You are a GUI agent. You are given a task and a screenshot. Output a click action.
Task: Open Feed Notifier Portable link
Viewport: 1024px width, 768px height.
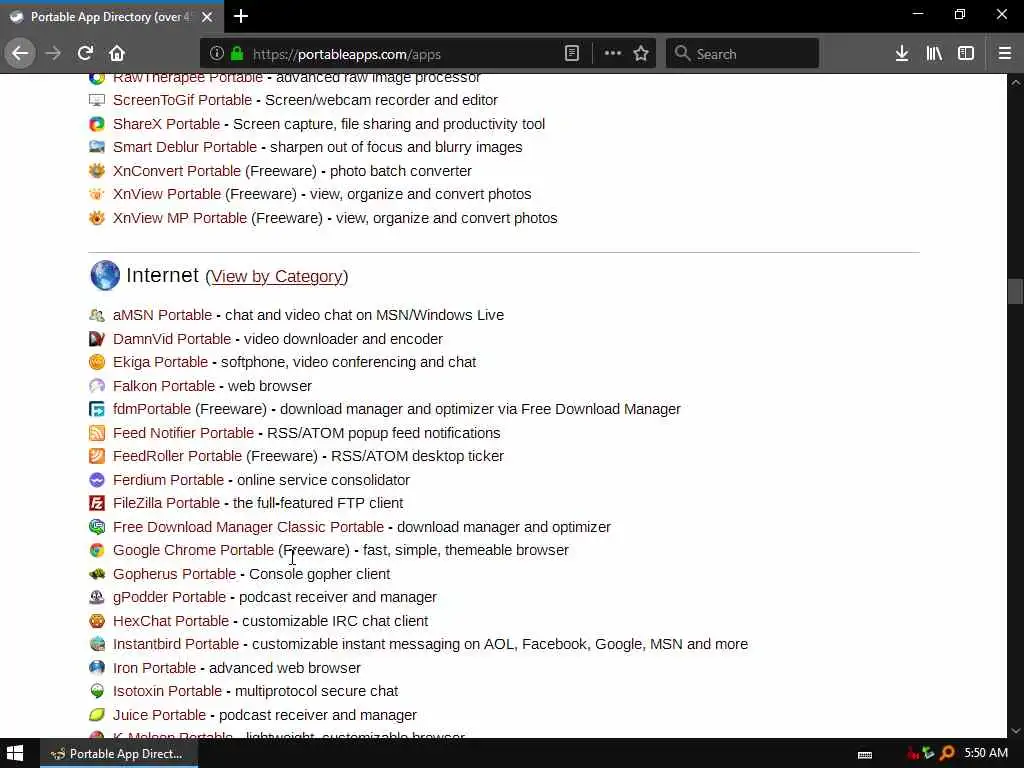(x=183, y=433)
